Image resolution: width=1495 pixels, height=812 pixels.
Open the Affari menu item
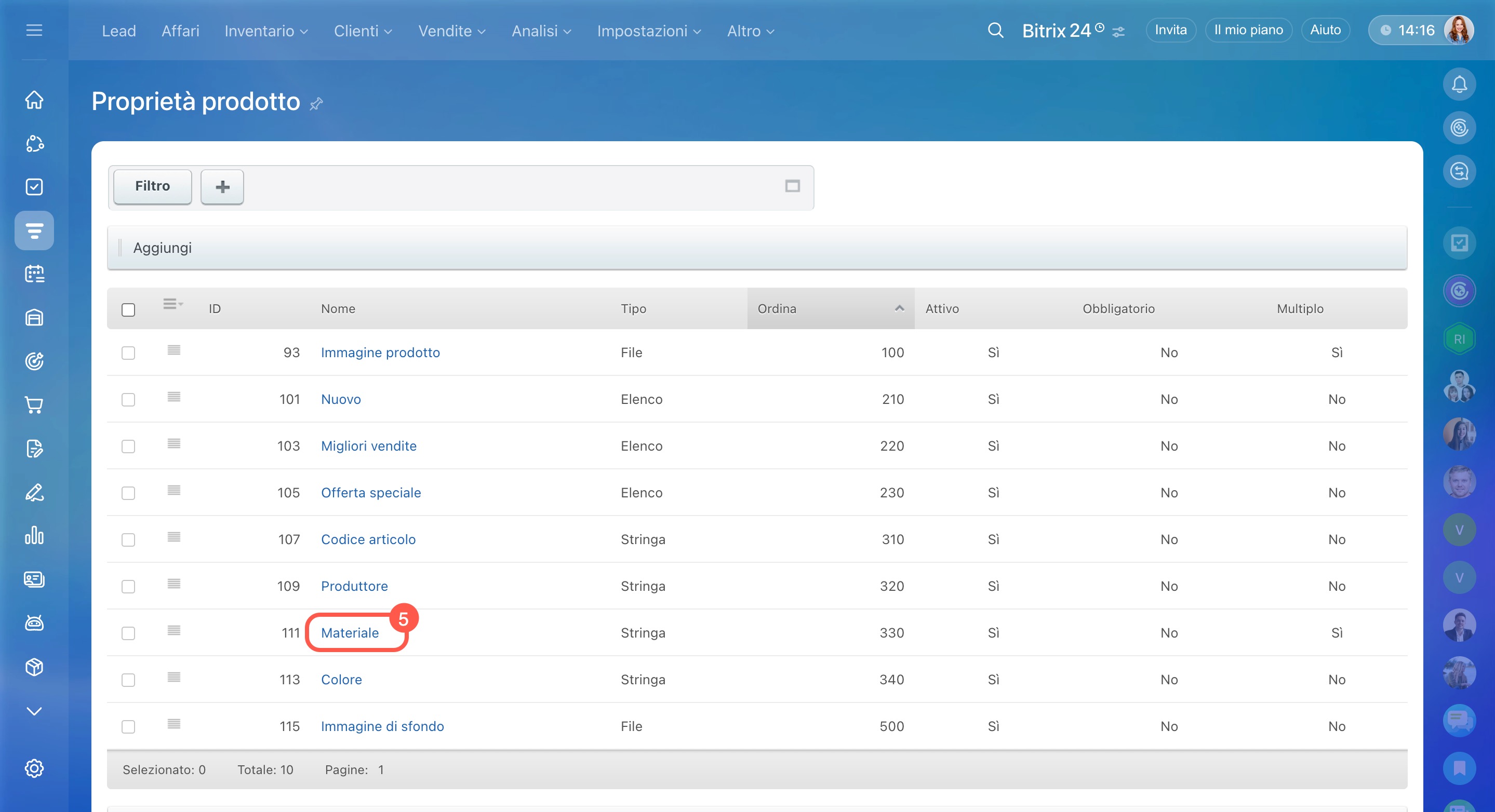(180, 31)
